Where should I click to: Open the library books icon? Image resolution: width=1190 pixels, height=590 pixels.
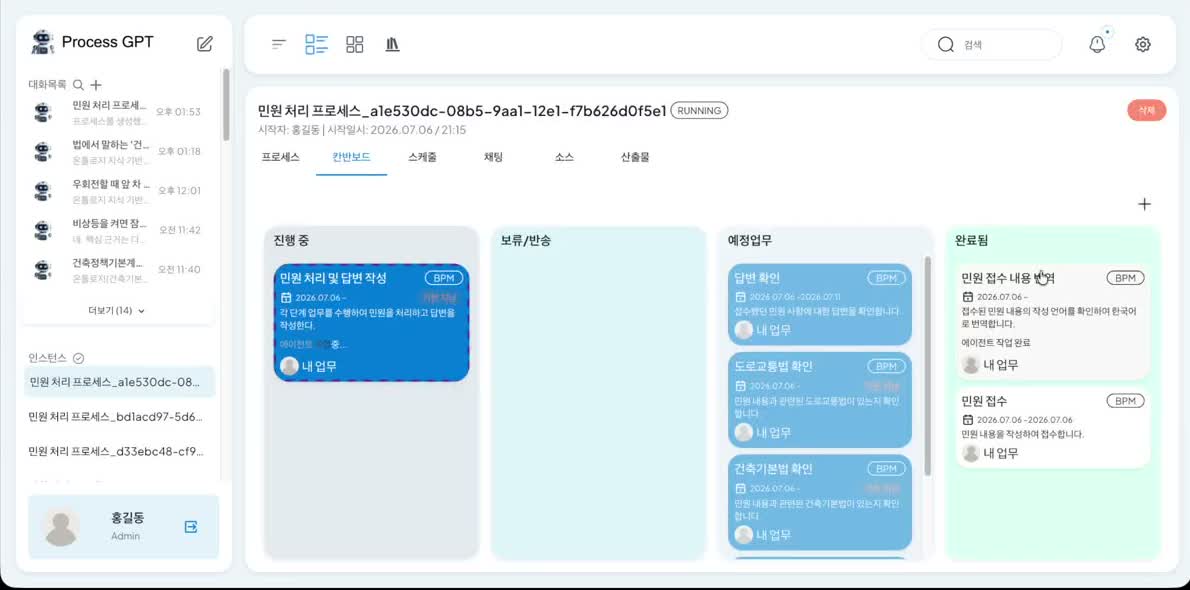click(x=392, y=44)
